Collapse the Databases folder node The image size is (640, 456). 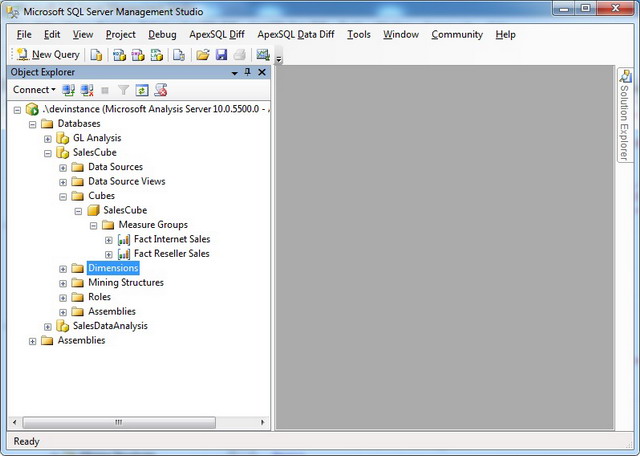point(33,125)
